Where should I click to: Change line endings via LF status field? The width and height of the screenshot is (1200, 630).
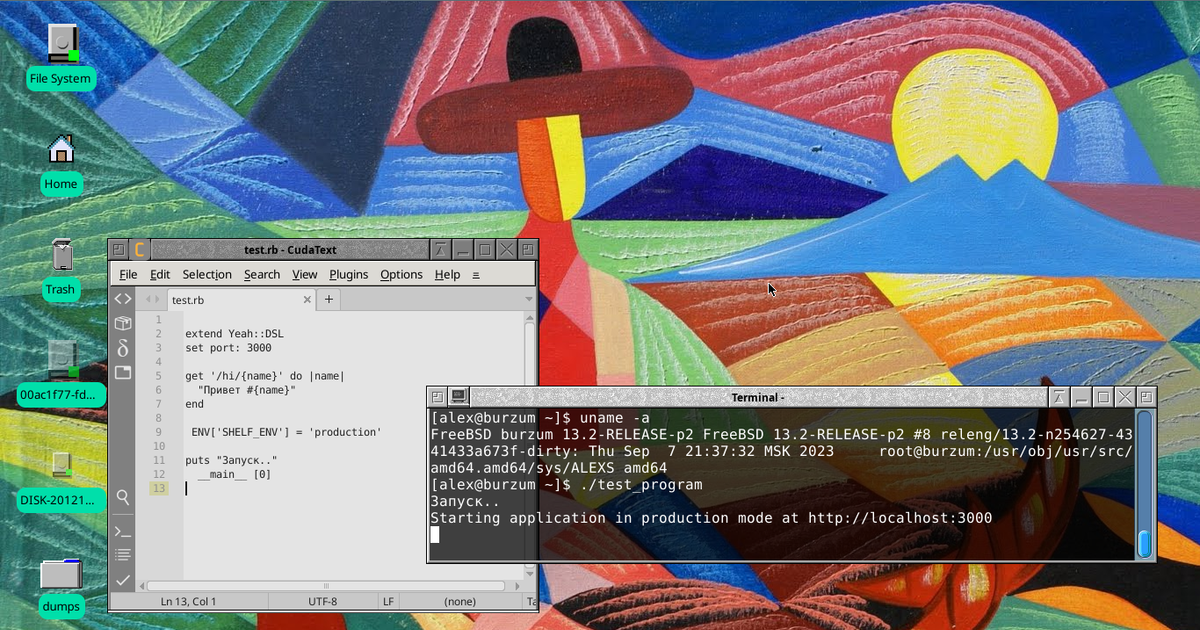(388, 601)
